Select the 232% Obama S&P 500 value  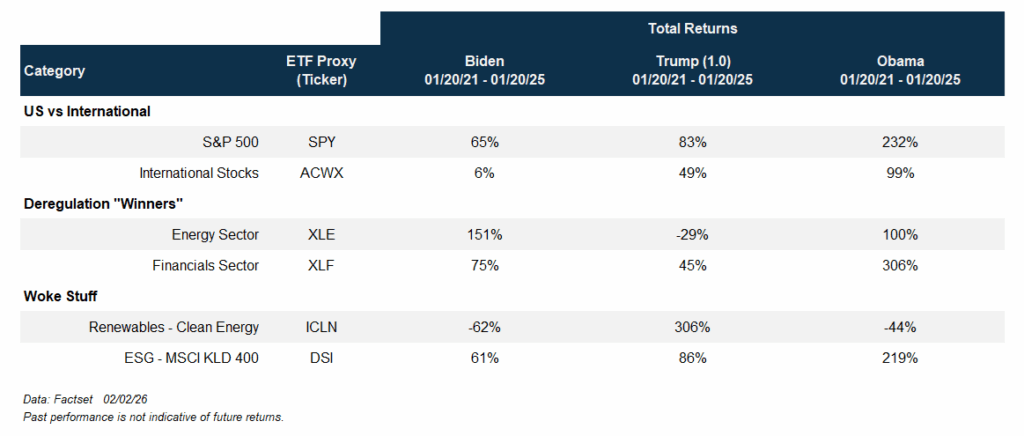pyautogui.click(x=900, y=142)
